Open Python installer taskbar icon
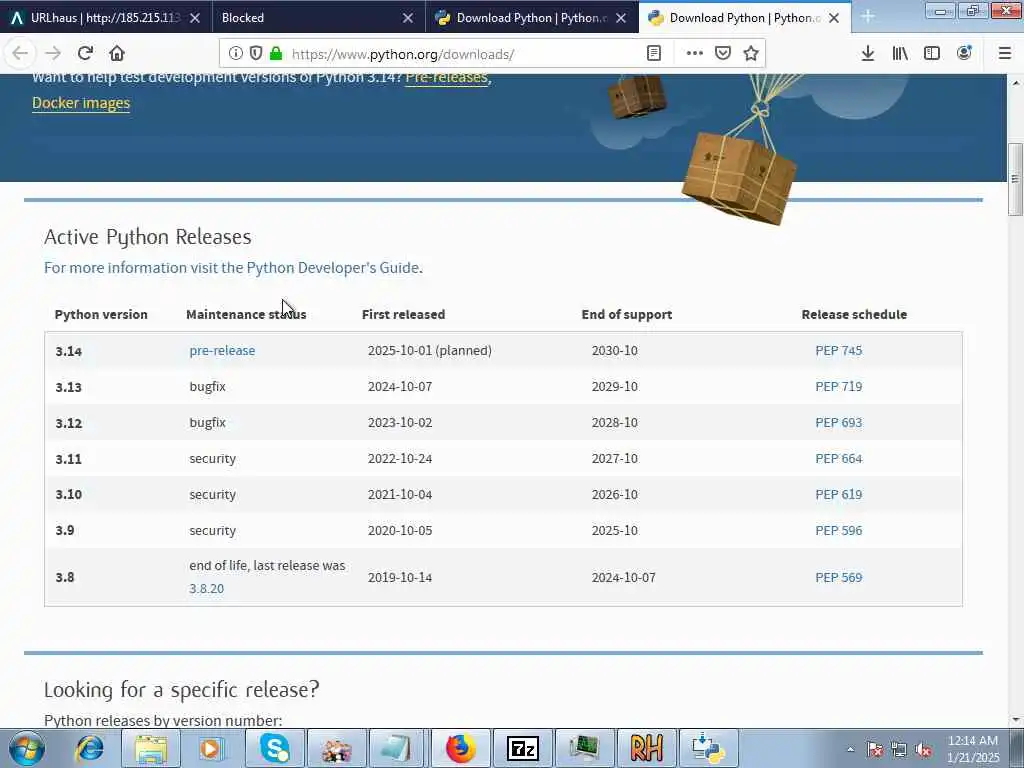Image resolution: width=1024 pixels, height=768 pixels. (708, 748)
